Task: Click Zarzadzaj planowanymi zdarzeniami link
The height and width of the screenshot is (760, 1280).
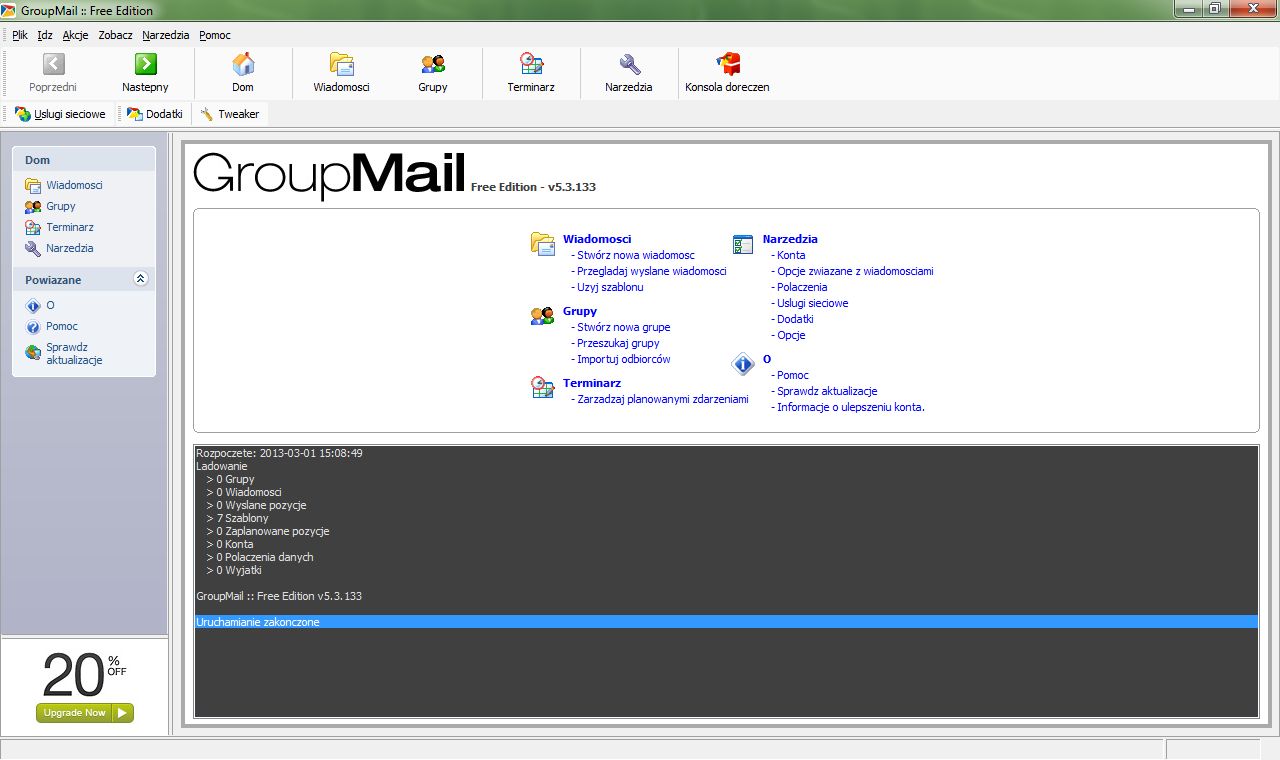Action: pyautogui.click(x=663, y=399)
